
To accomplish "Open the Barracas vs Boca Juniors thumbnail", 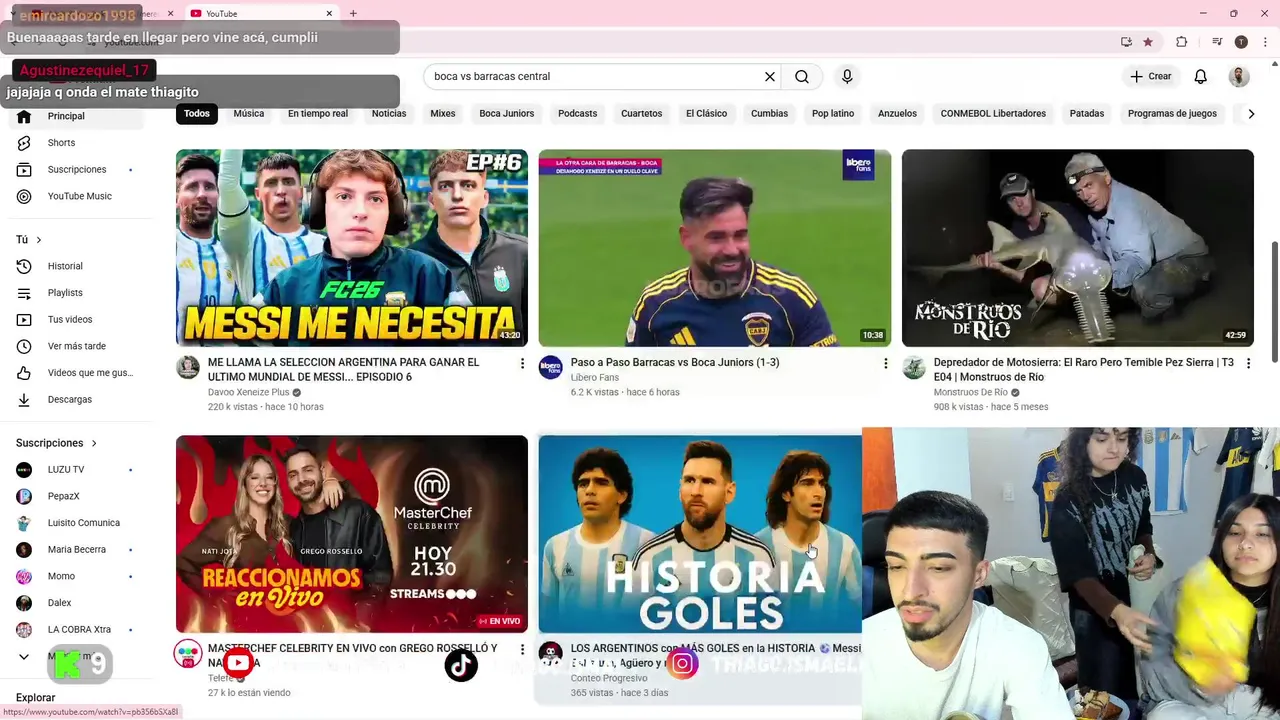I will pyautogui.click(x=715, y=248).
